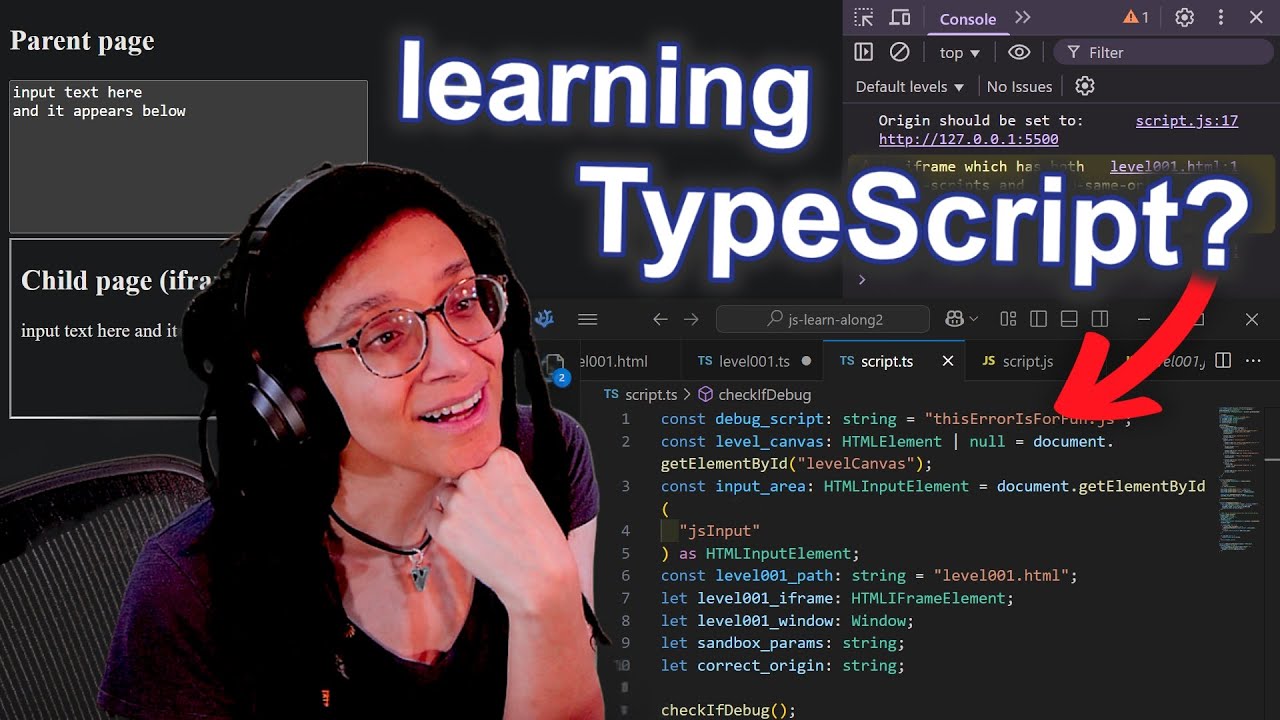Toggle the primary side bar layout icon

pyautogui.click(x=1038, y=319)
